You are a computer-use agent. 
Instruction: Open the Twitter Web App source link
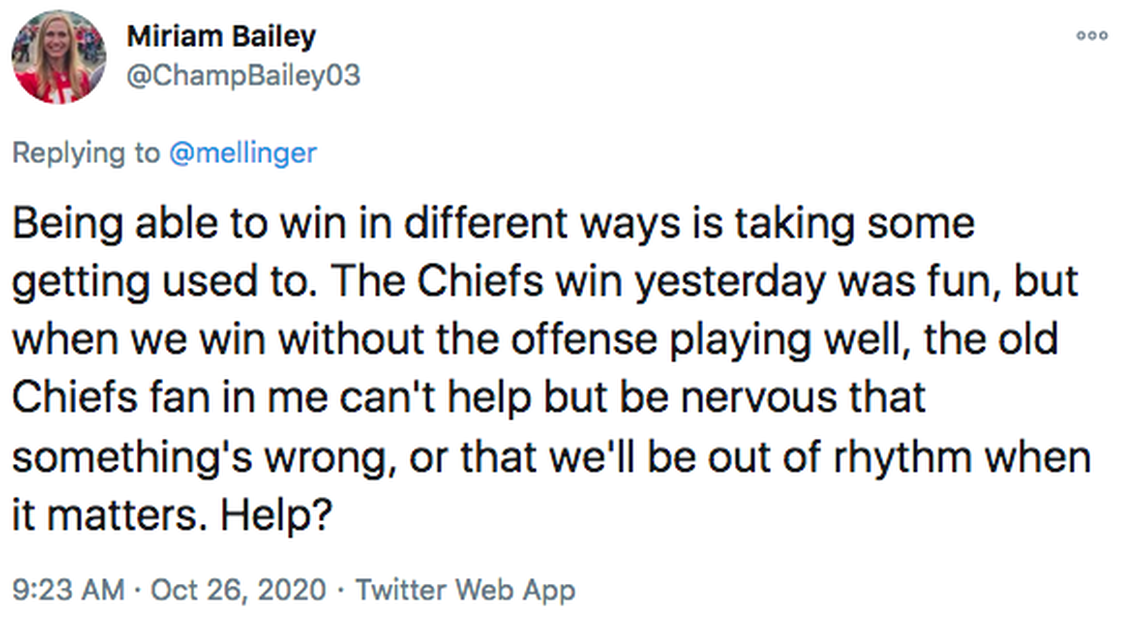(x=466, y=589)
